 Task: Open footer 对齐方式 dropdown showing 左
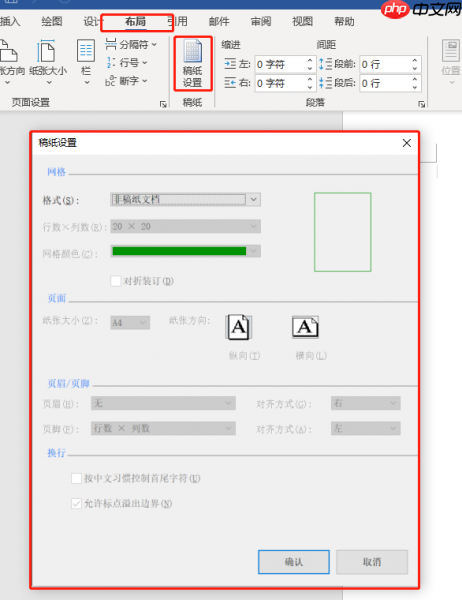click(x=366, y=429)
